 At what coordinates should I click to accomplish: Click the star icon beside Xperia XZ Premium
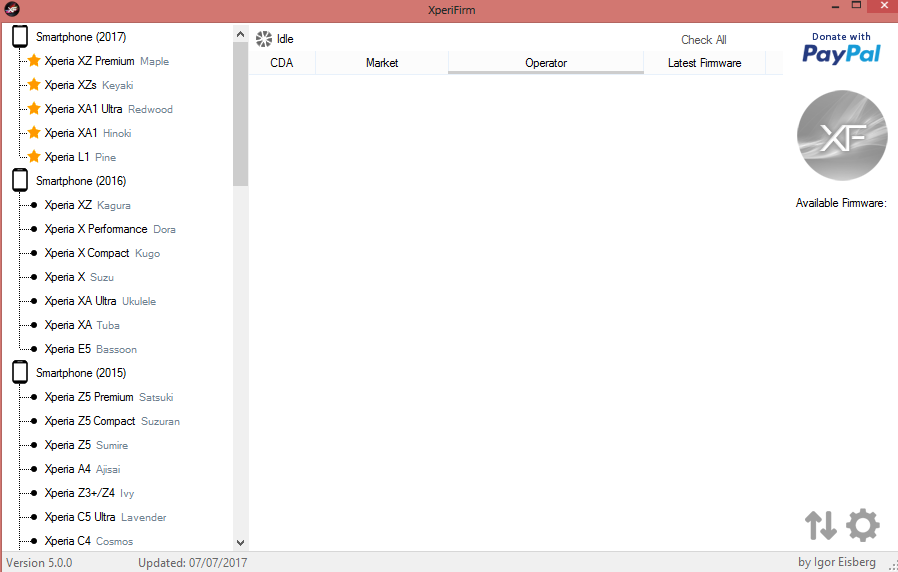click(x=34, y=61)
